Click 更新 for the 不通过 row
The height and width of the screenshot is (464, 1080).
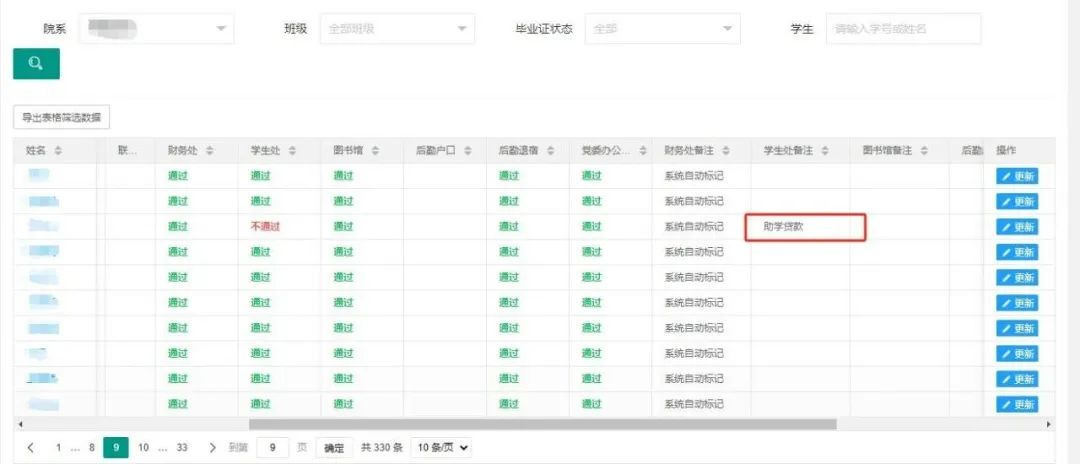coord(1017,227)
